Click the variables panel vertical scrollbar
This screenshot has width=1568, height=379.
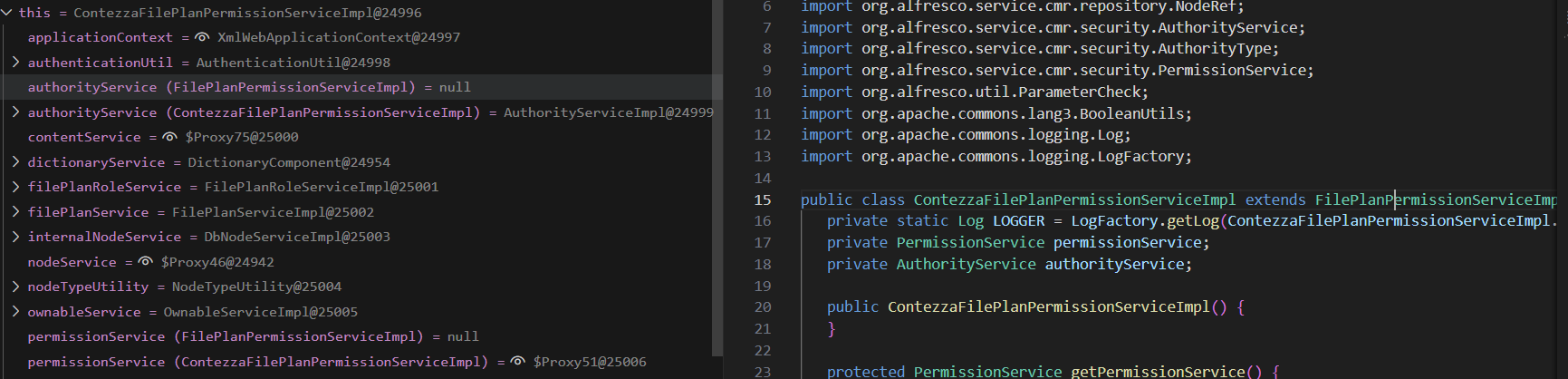click(x=717, y=181)
